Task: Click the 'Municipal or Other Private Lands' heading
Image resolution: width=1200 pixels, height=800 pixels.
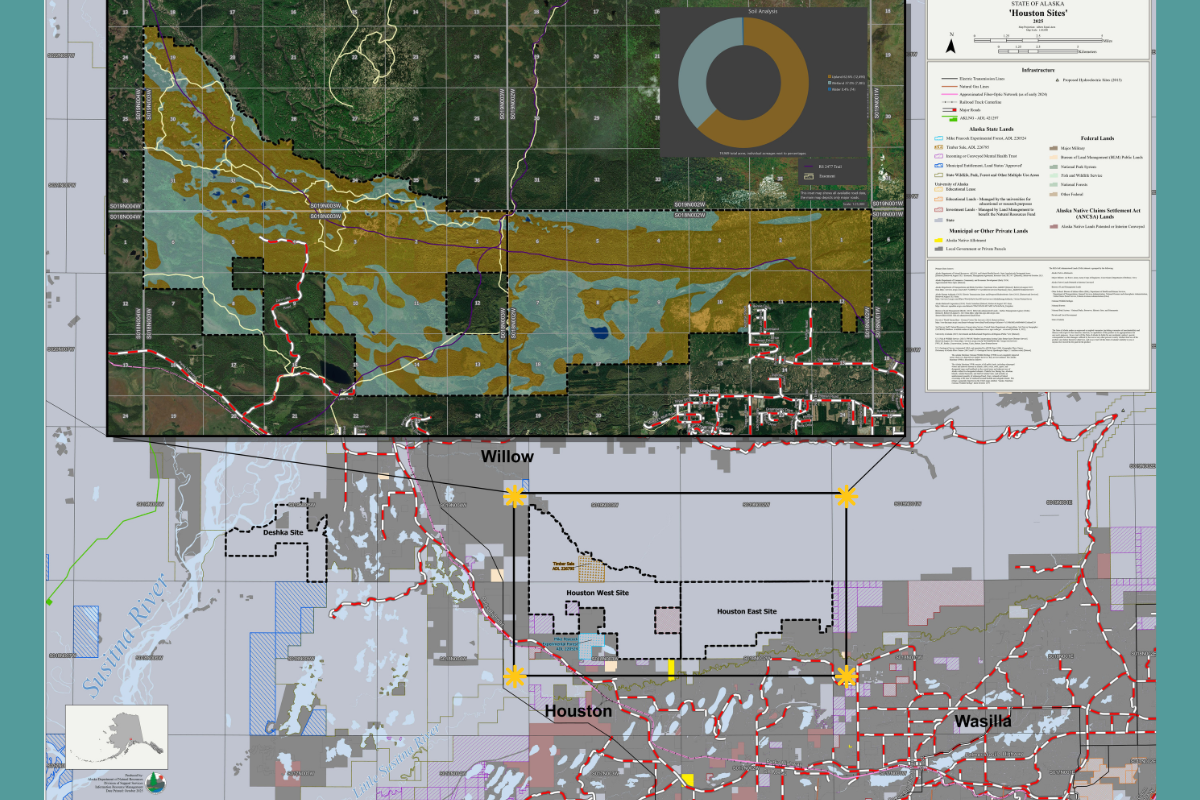Action: click(989, 231)
